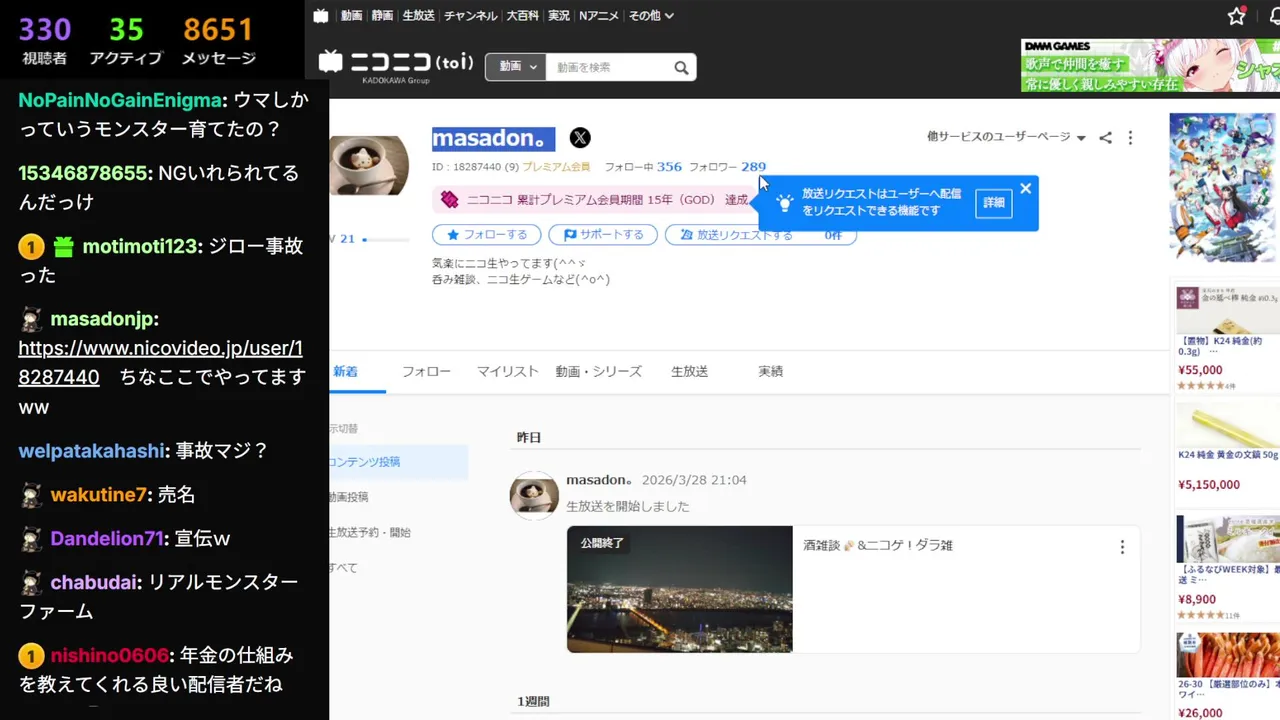Click the level progress bar
Viewport: 1280px width, 720px height.
tap(386, 240)
